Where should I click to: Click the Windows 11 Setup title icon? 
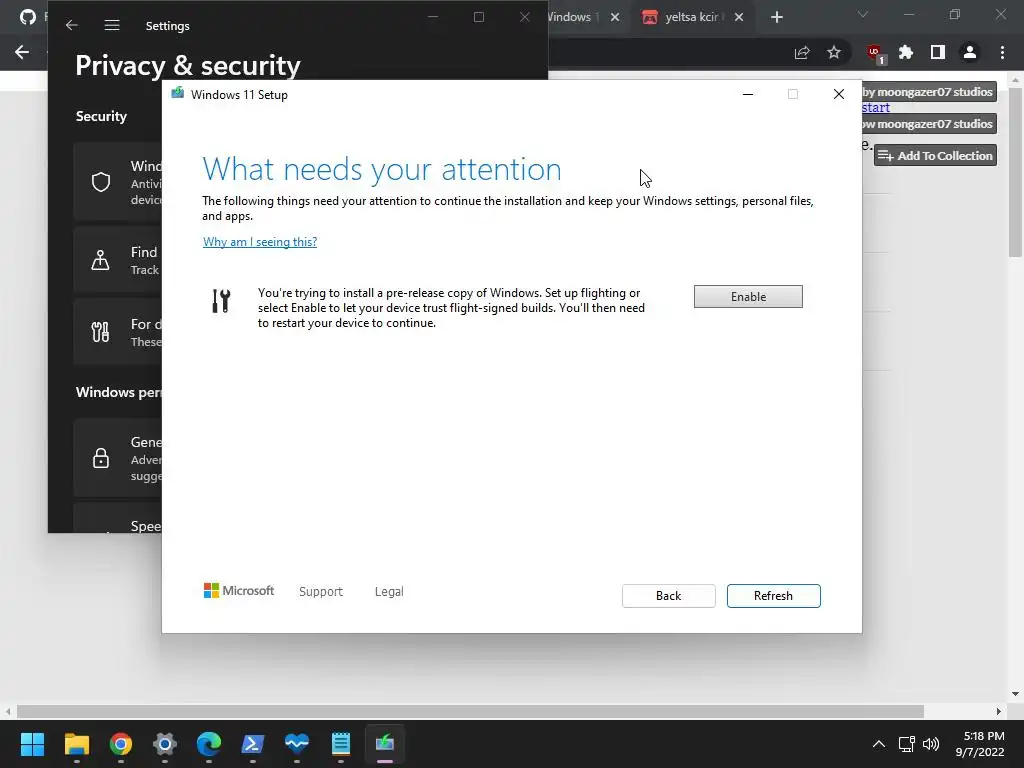tap(178, 94)
